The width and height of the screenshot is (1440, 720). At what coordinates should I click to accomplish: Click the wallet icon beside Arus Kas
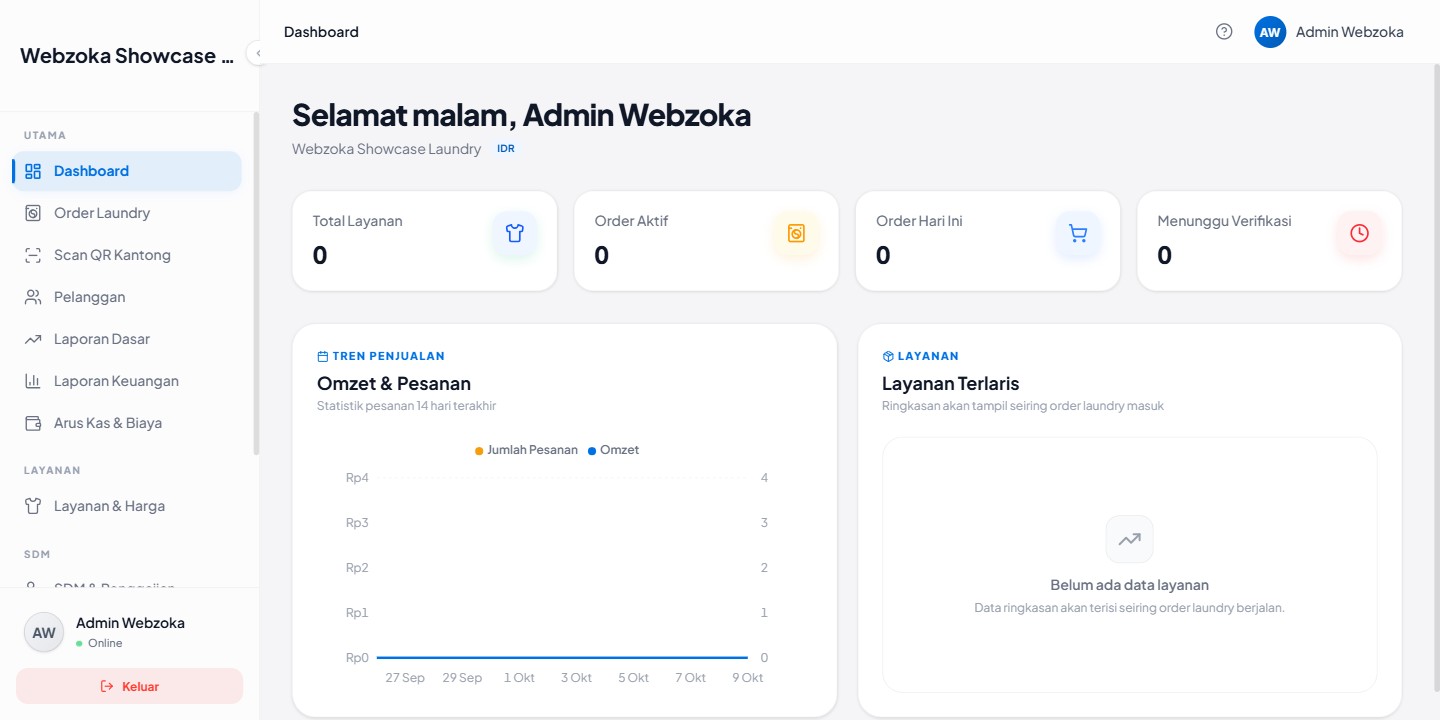pyautogui.click(x=33, y=423)
